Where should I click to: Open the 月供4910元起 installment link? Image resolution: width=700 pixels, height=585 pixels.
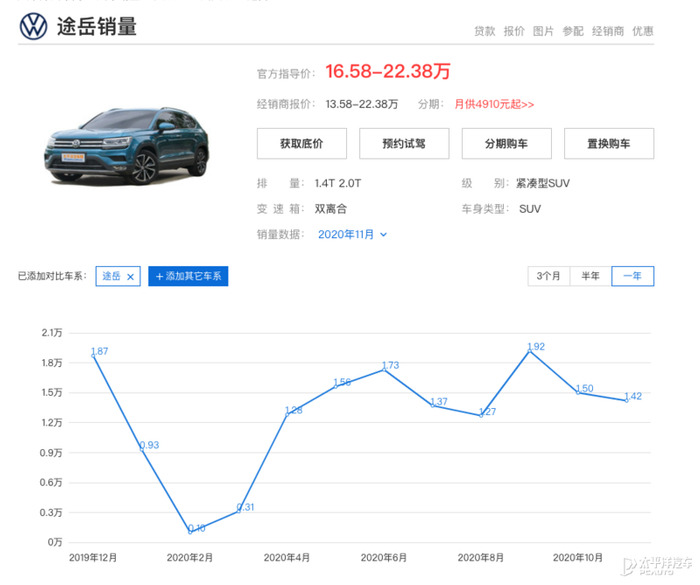click(494, 104)
